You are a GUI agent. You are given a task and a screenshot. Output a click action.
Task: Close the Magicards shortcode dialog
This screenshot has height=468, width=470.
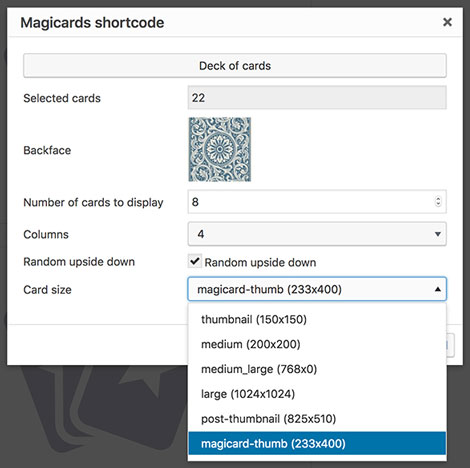pos(447,22)
